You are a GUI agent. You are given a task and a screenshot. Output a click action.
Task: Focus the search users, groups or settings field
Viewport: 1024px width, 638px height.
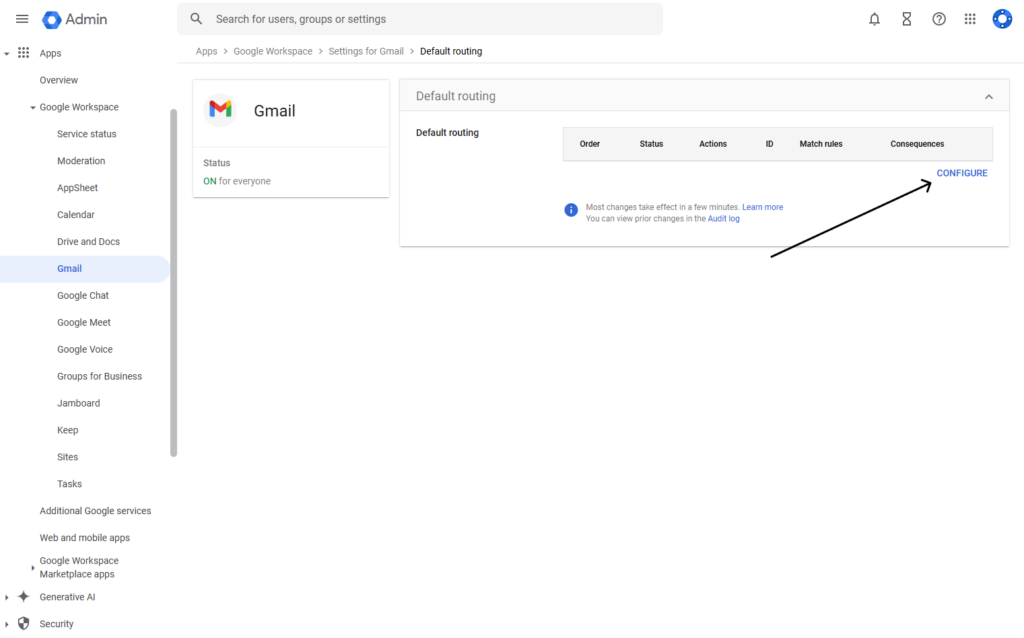420,19
